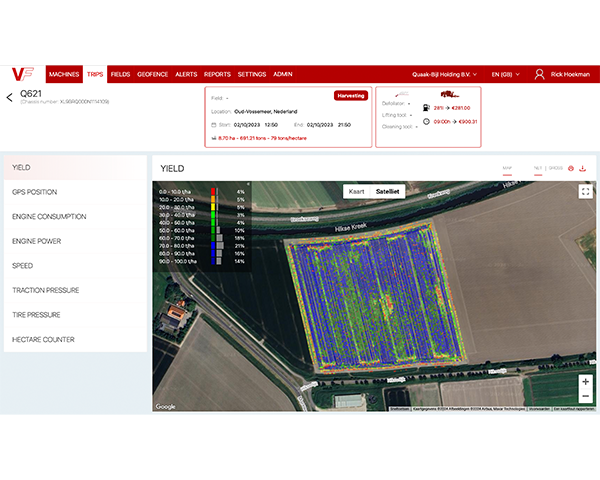This screenshot has height=480, width=600.
Task: Click the clock icon for hours
Action: [426, 121]
